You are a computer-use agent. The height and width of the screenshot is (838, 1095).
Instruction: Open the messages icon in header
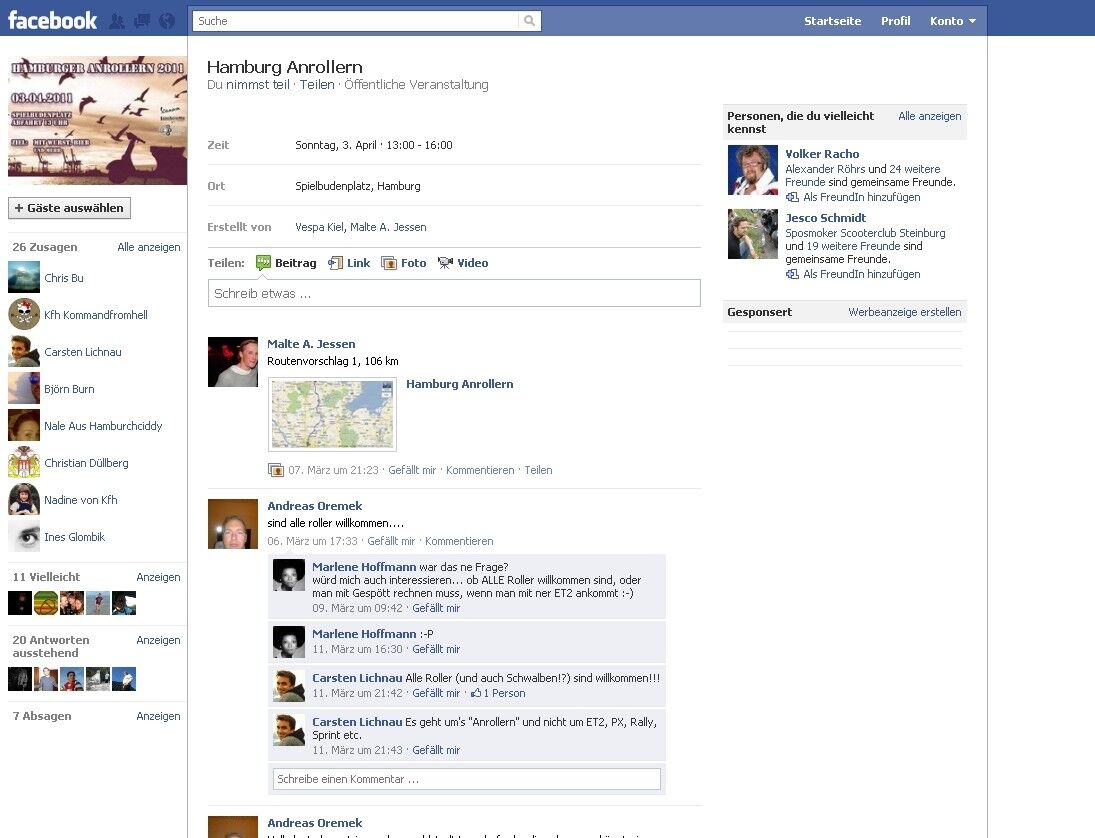pos(142,21)
